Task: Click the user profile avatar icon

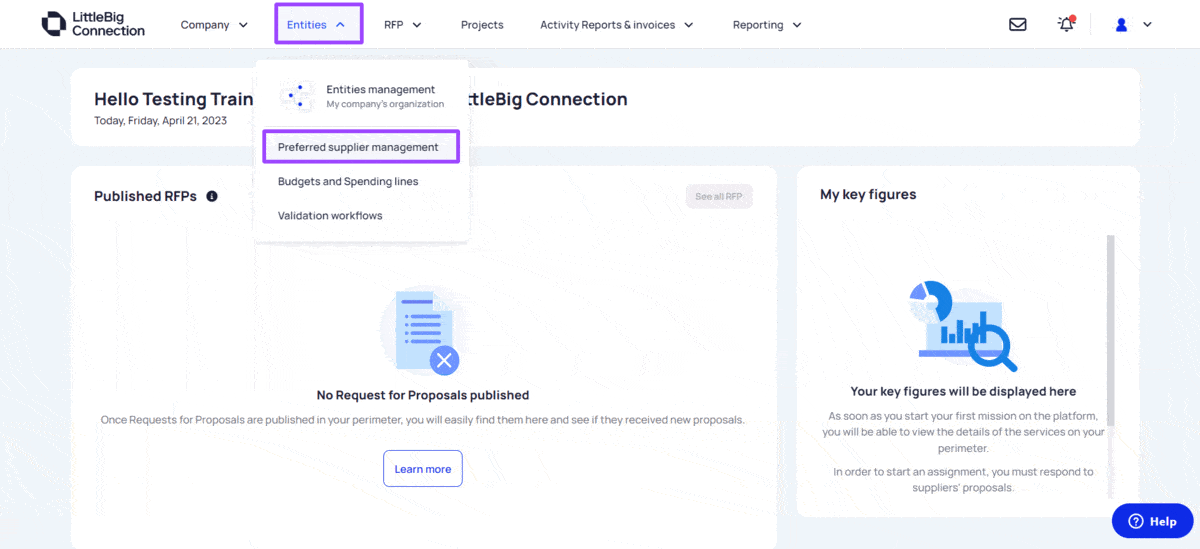Action: tap(1121, 25)
